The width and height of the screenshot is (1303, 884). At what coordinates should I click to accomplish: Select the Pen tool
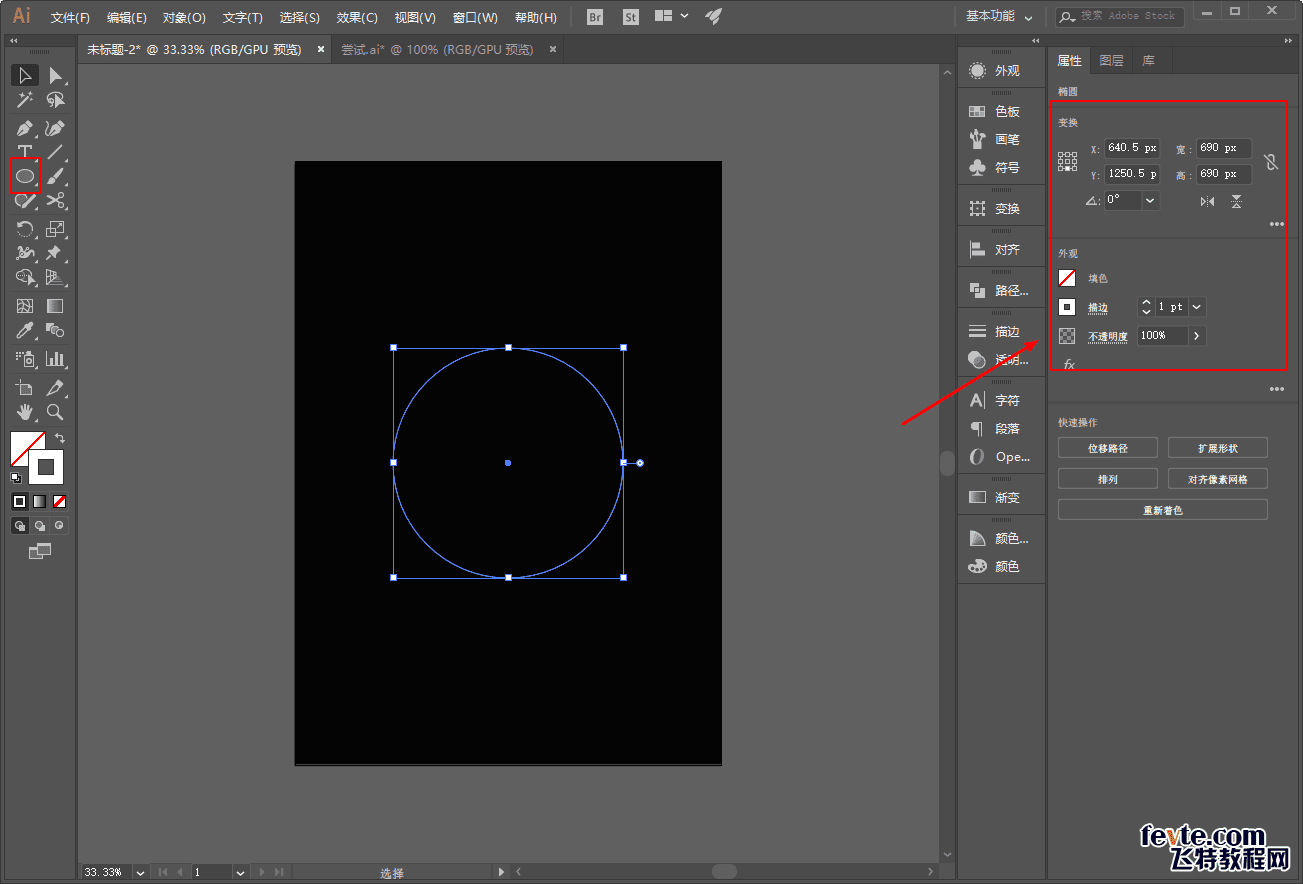pyautogui.click(x=25, y=128)
